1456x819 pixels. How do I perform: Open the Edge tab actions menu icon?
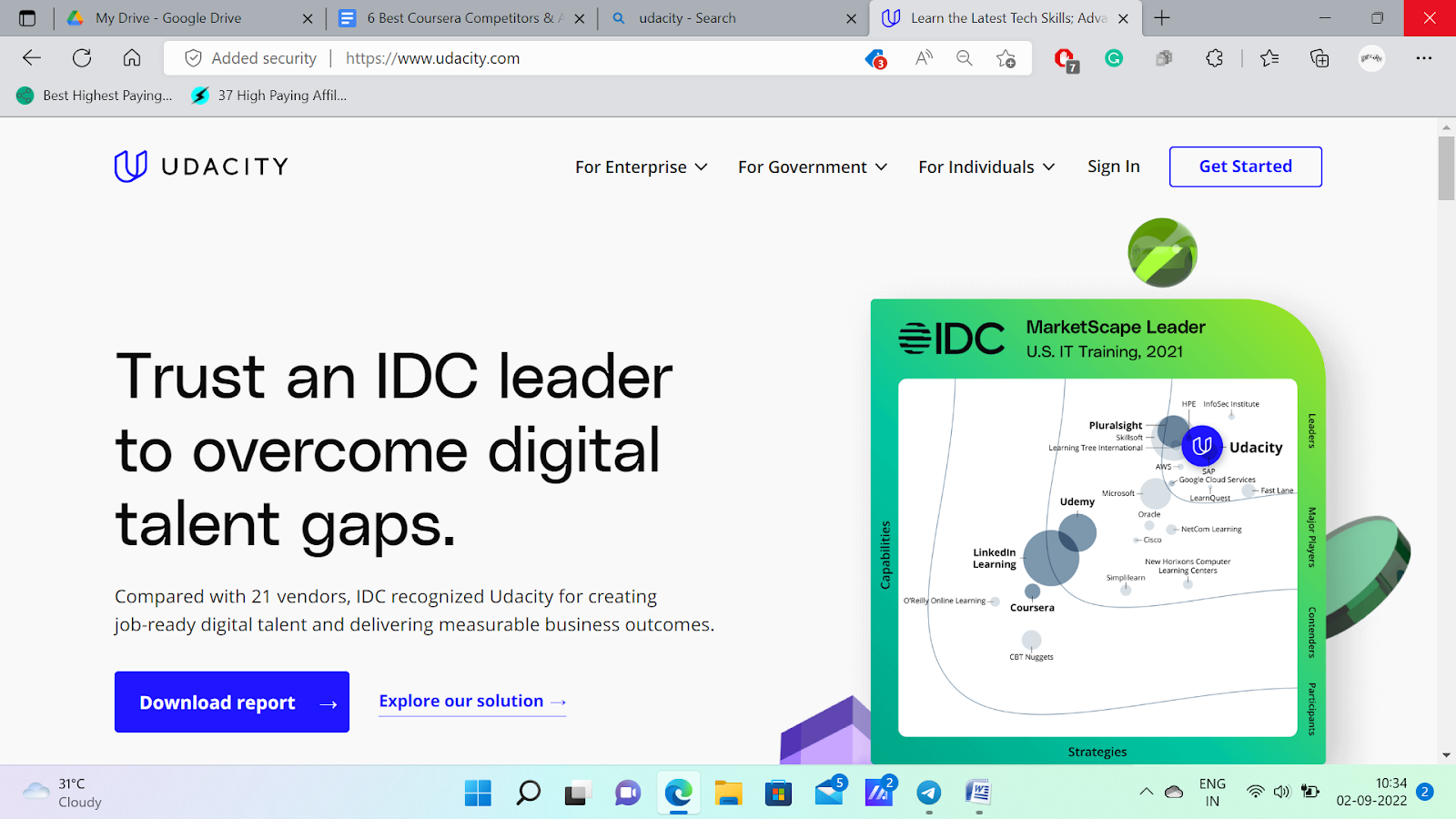[x=27, y=18]
